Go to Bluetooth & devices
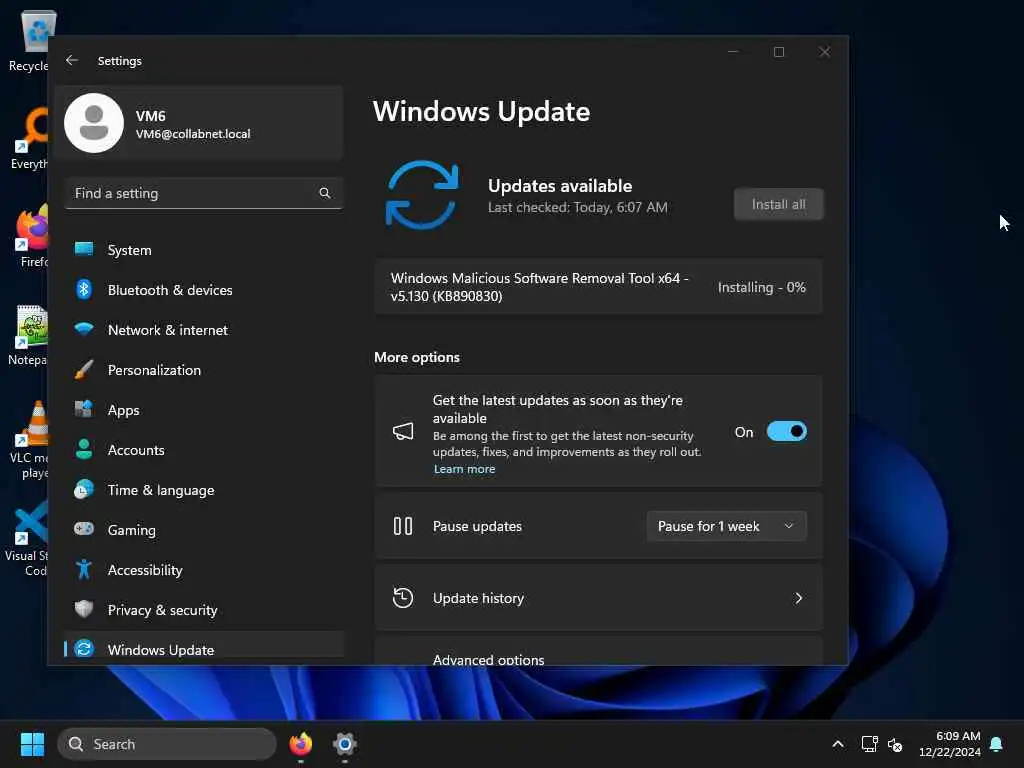The width and height of the screenshot is (1024, 768). pyautogui.click(x=204, y=289)
